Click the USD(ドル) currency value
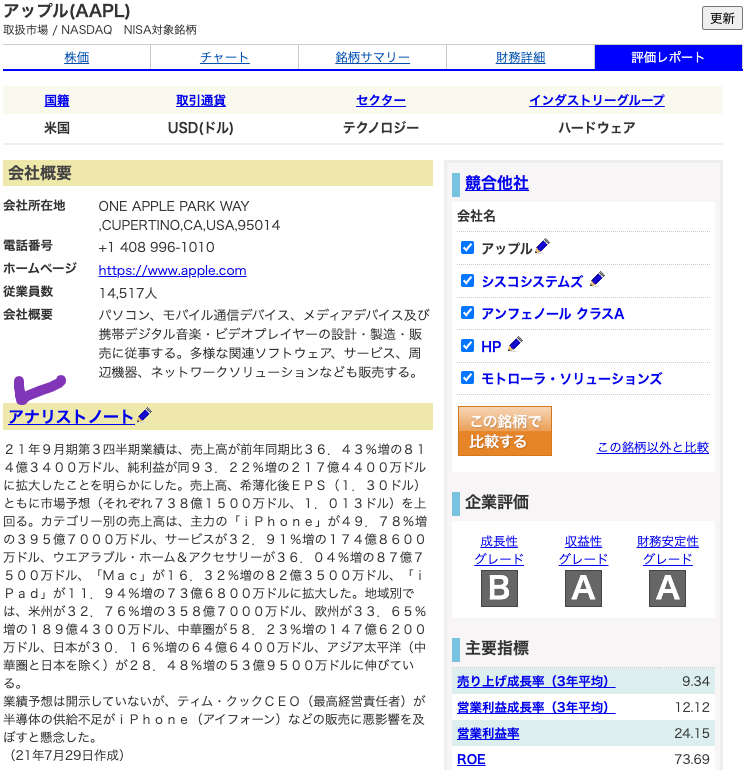The height and width of the screenshot is (770, 750). (x=201, y=128)
